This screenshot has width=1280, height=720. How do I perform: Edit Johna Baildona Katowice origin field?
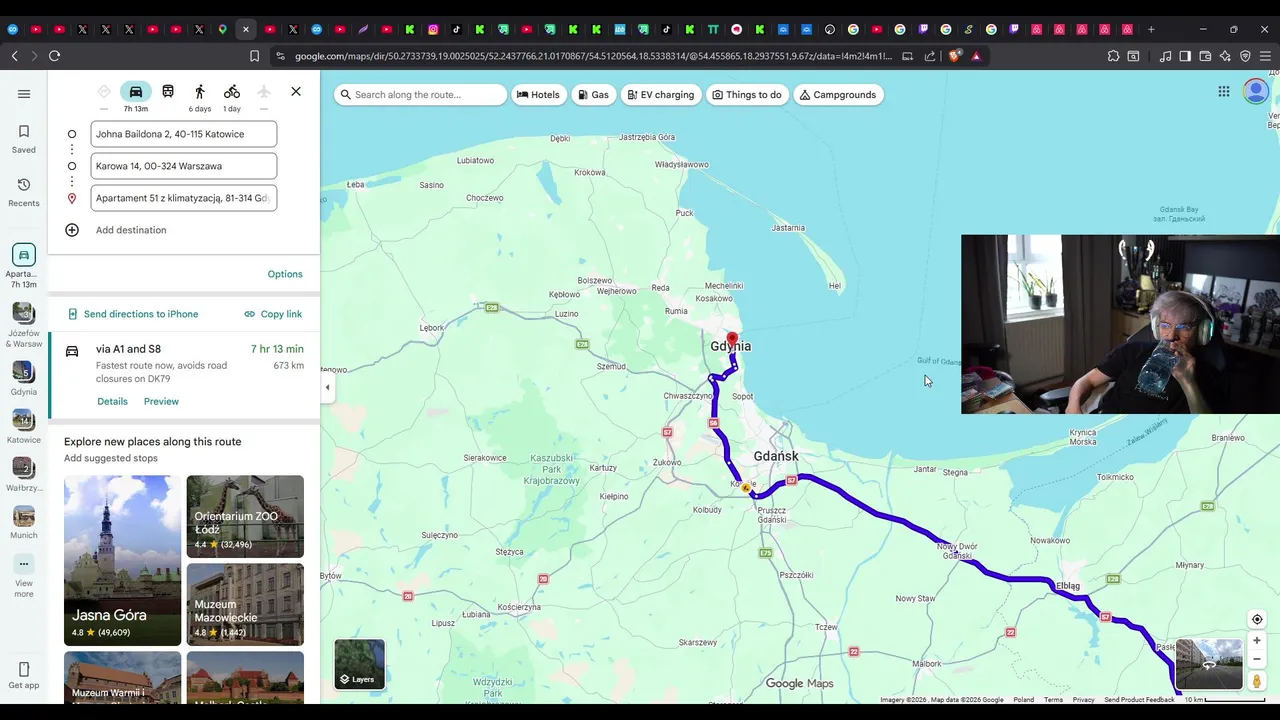184,134
